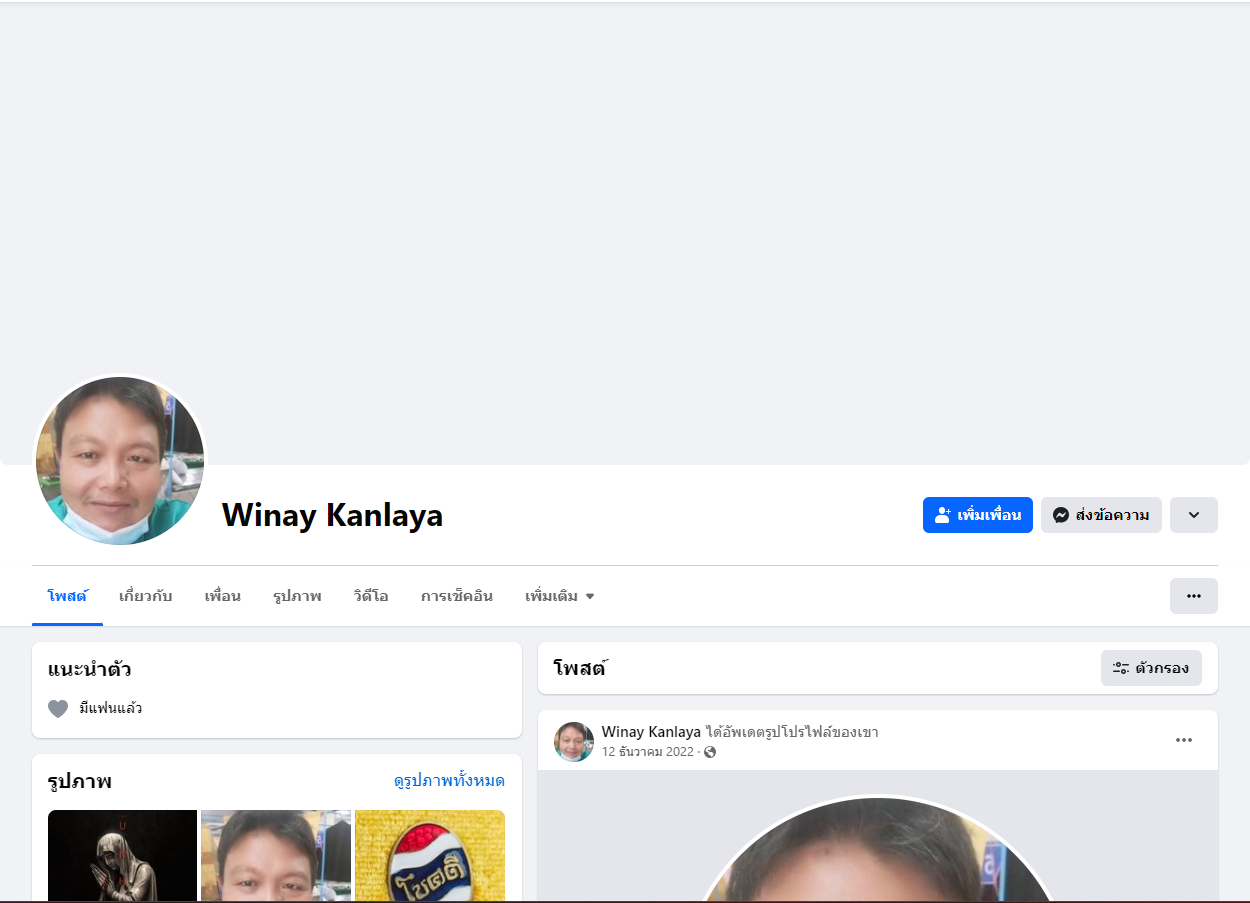Open the large profile picture of Winay Kanlaya
The width and height of the screenshot is (1250, 903).
[120, 461]
